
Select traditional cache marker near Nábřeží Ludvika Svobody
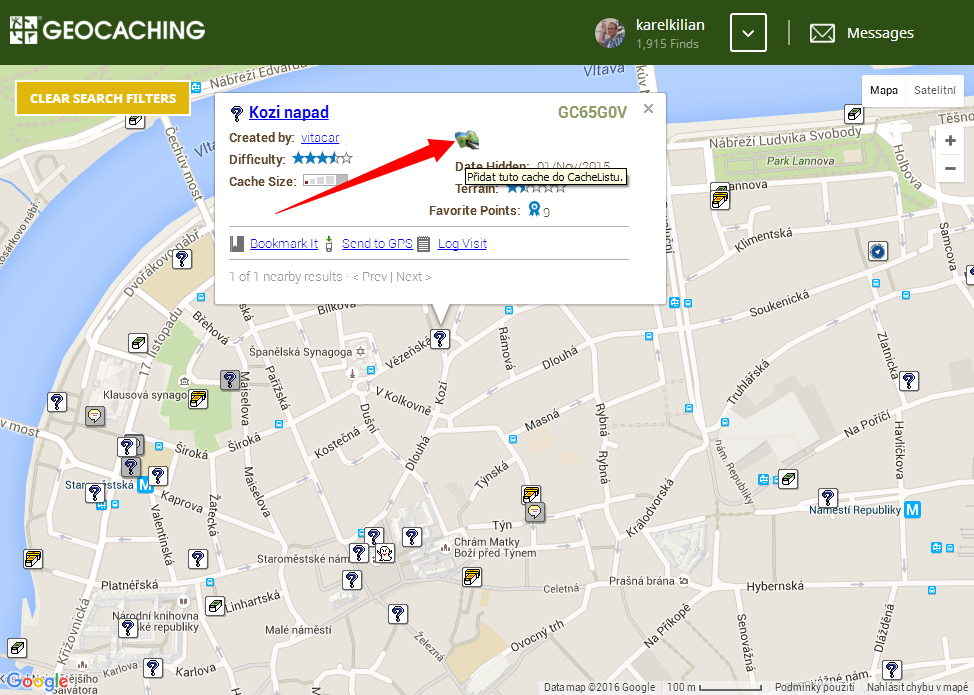854,114
